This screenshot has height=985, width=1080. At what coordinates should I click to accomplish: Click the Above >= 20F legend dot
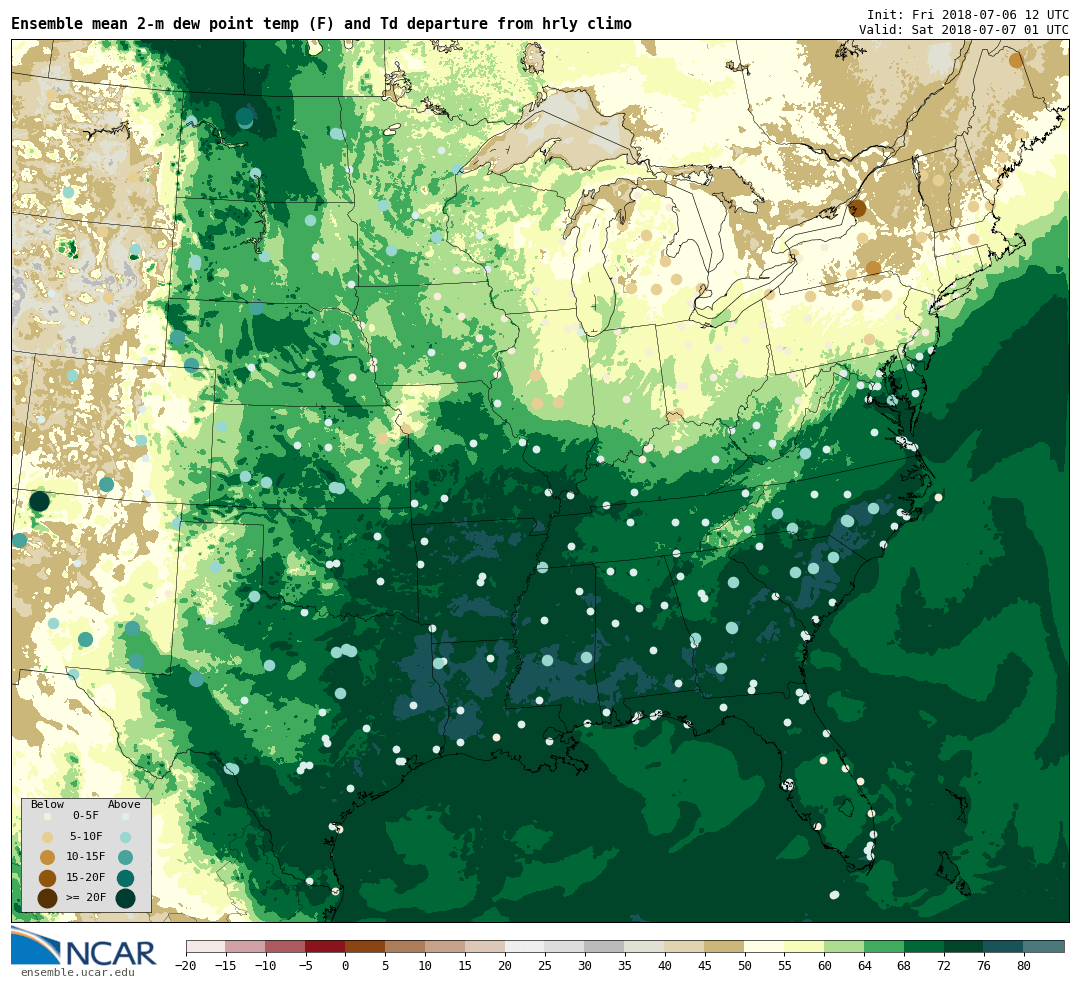125,898
